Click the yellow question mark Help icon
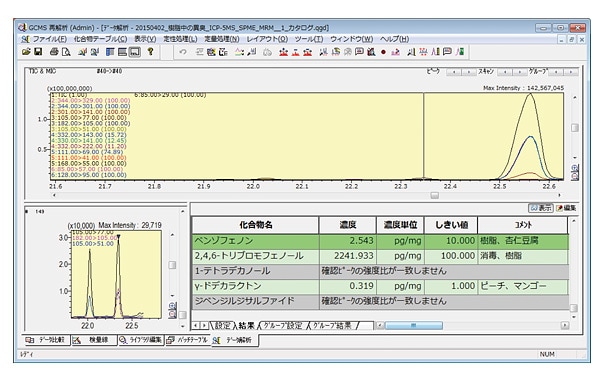Screen dimensions: 602x370 click(150, 51)
